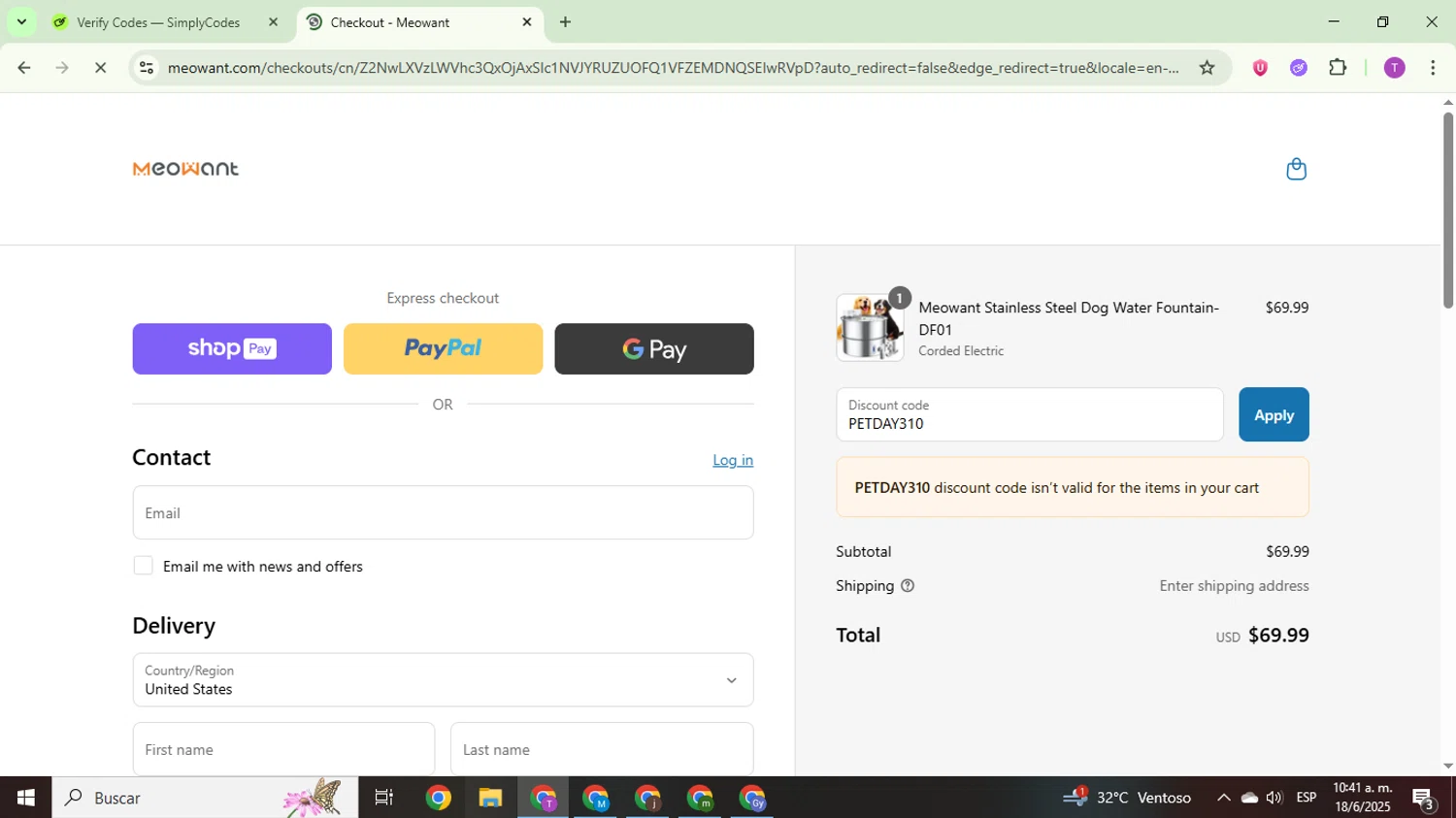The image size is (1456, 818).
Task: Click the shipping info help icon
Action: [x=908, y=586]
